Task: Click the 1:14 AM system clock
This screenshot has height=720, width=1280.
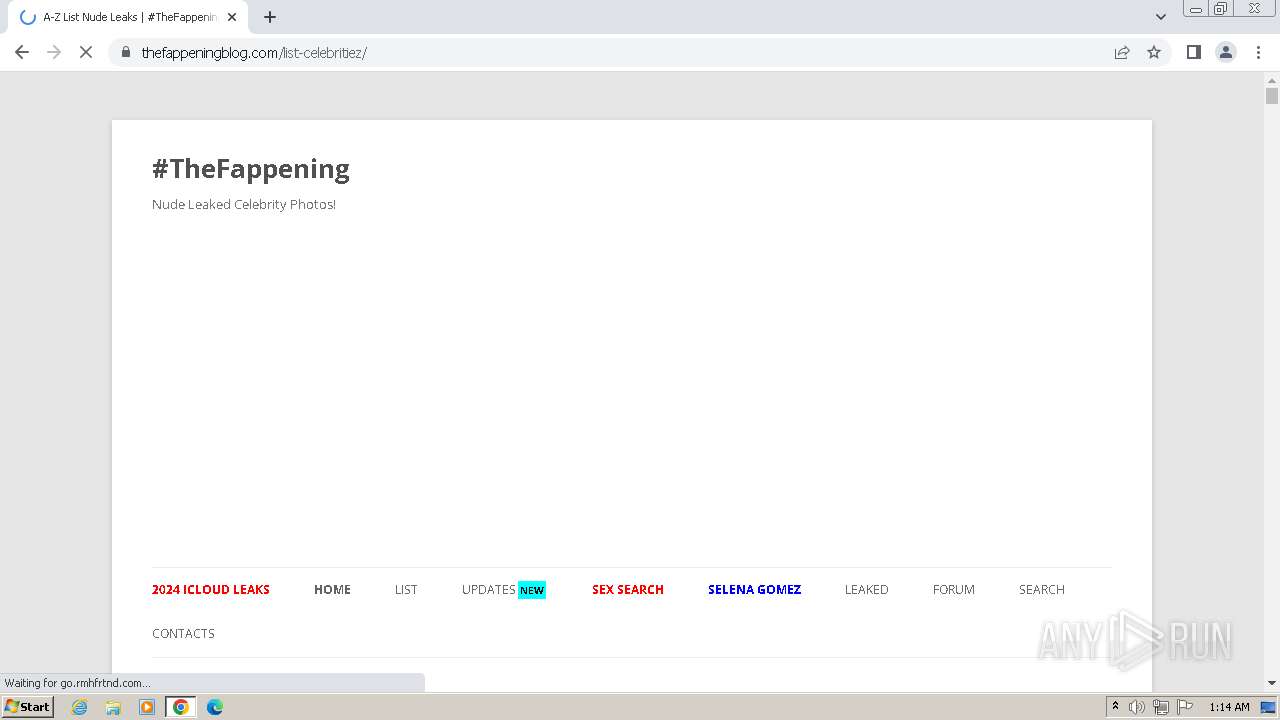Action: click(x=1229, y=707)
